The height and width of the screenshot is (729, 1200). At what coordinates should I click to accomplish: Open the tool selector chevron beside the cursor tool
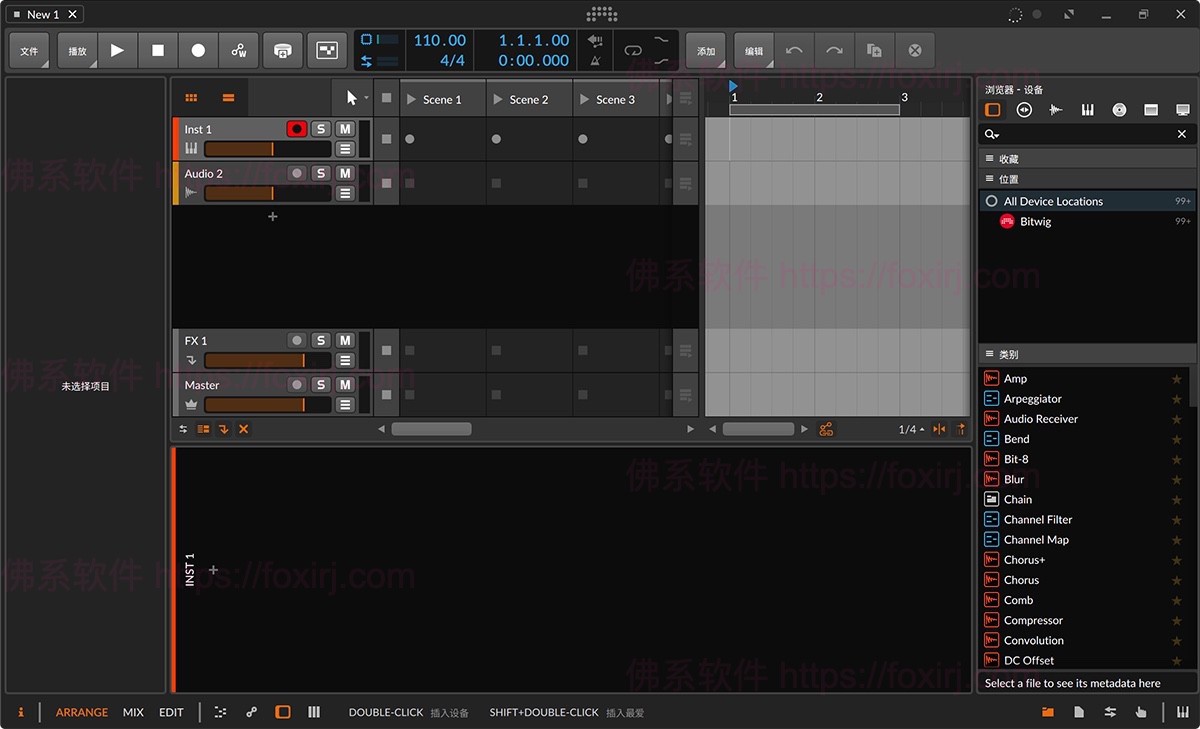366,97
